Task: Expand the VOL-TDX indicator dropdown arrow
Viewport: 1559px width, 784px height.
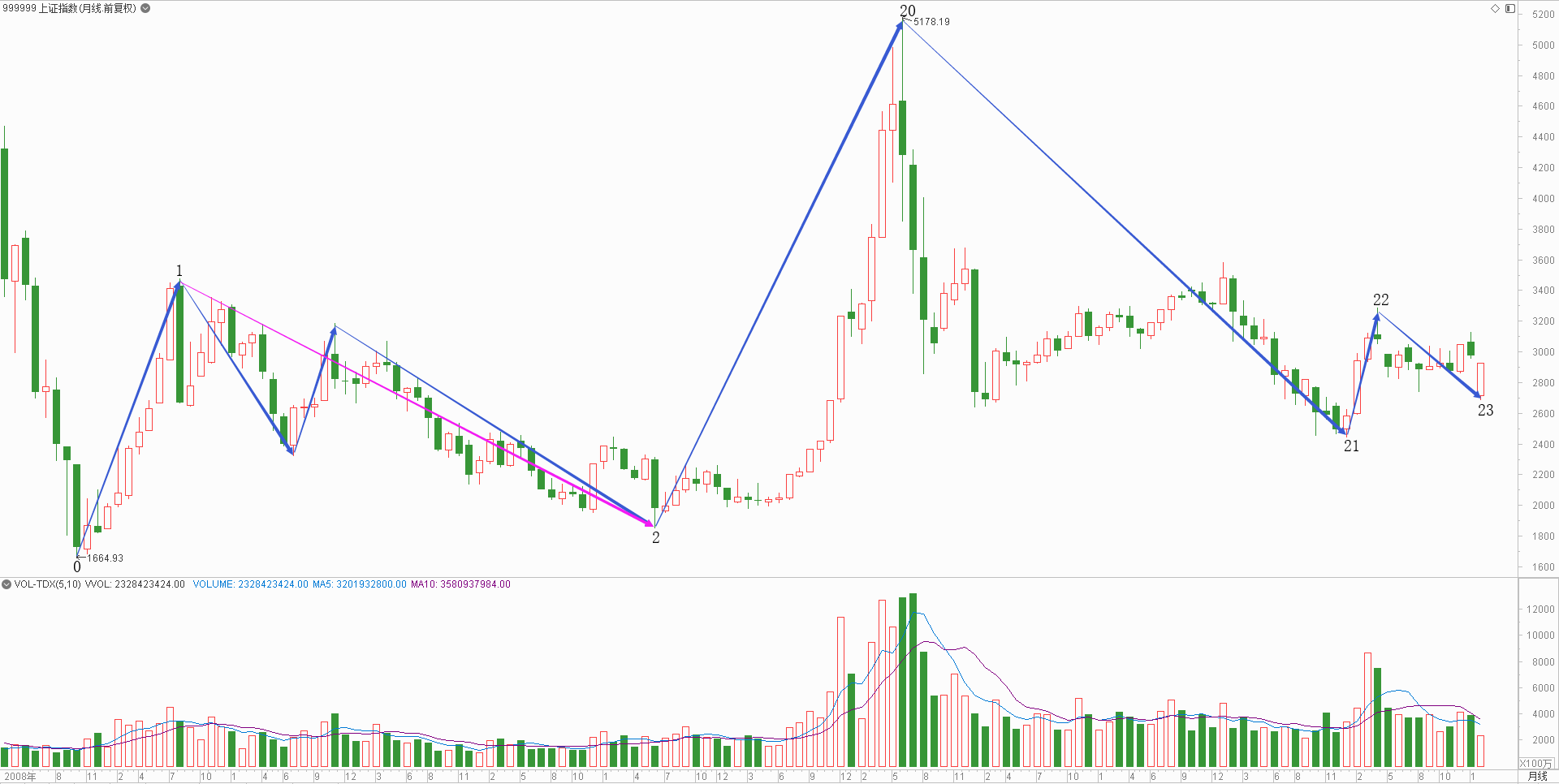Action: tap(6, 584)
